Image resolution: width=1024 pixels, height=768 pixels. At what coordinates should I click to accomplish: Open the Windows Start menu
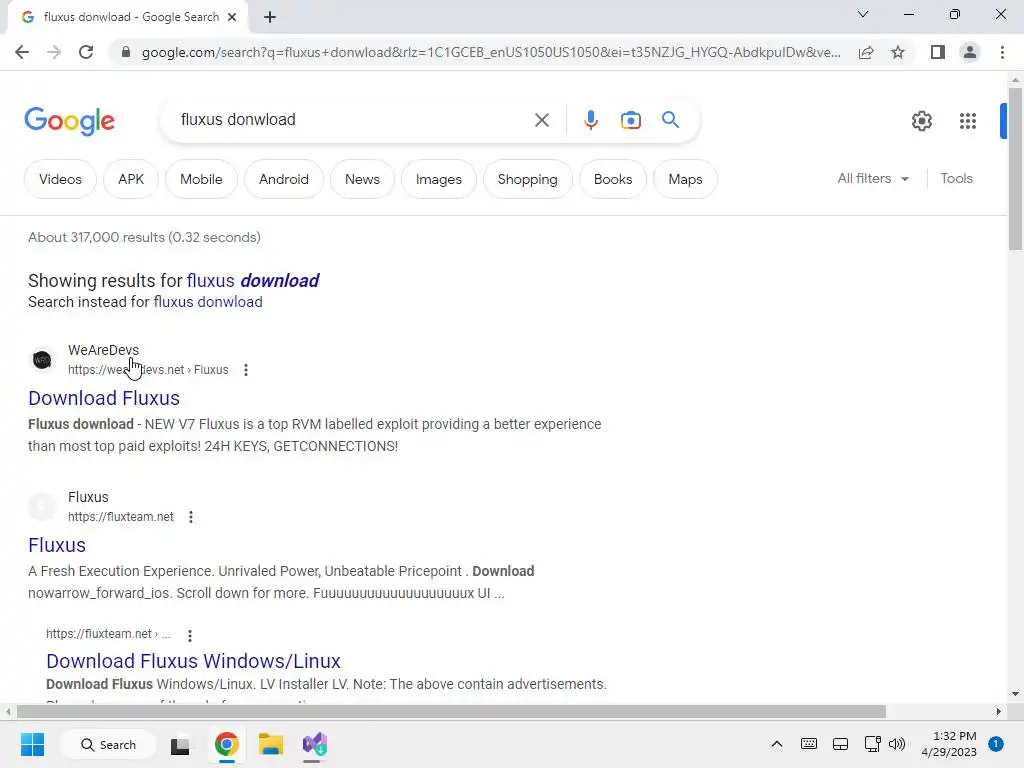click(32, 744)
